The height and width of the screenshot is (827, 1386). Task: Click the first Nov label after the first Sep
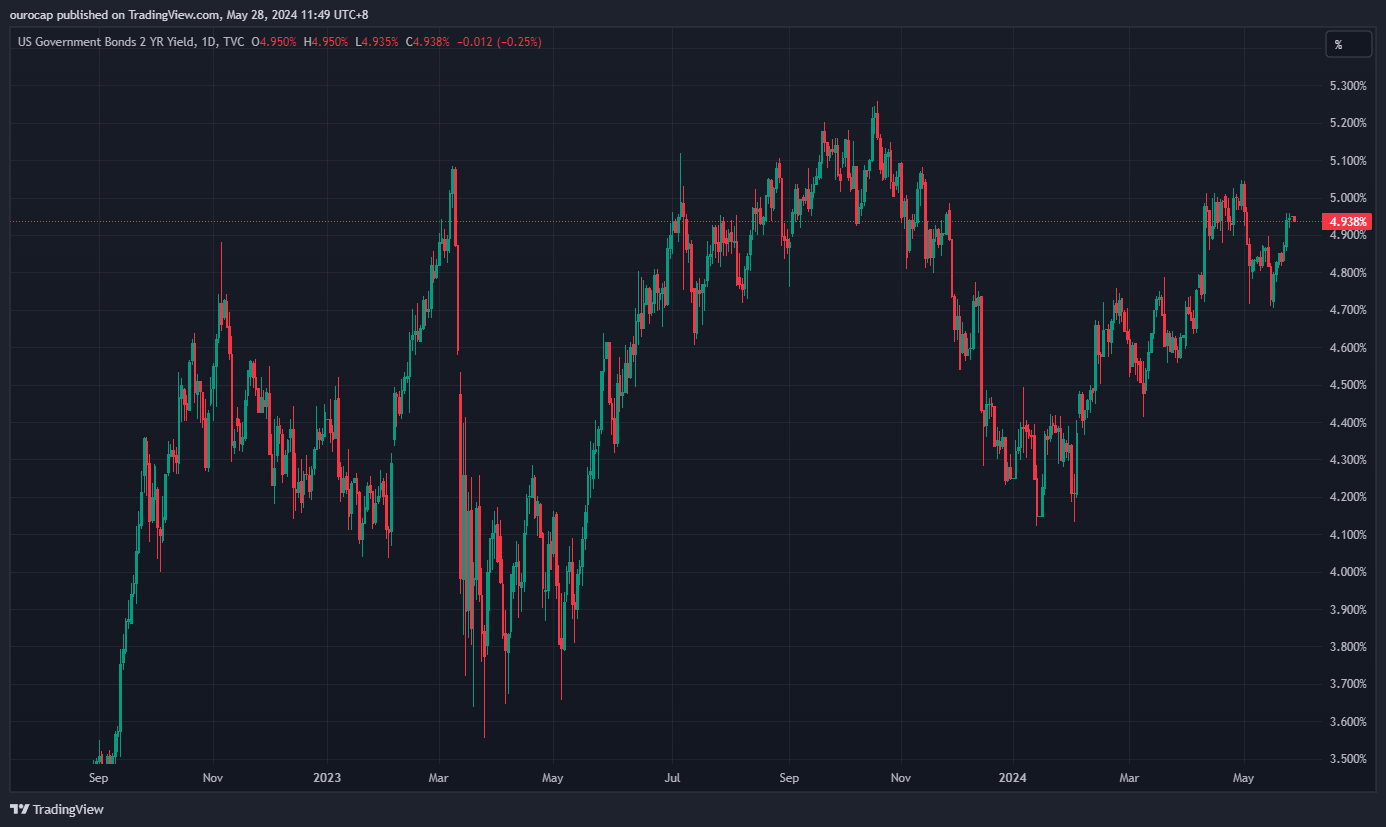click(x=212, y=777)
